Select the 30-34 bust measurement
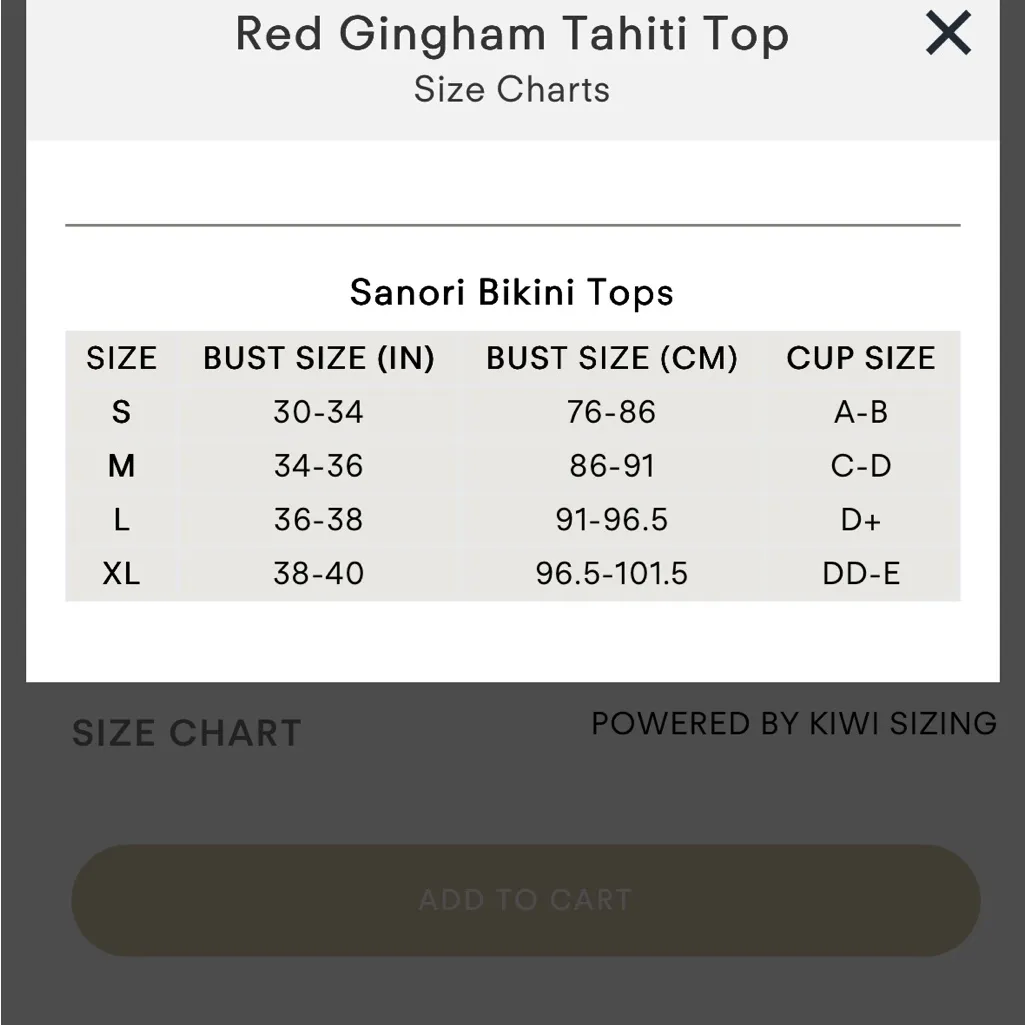 click(x=320, y=412)
